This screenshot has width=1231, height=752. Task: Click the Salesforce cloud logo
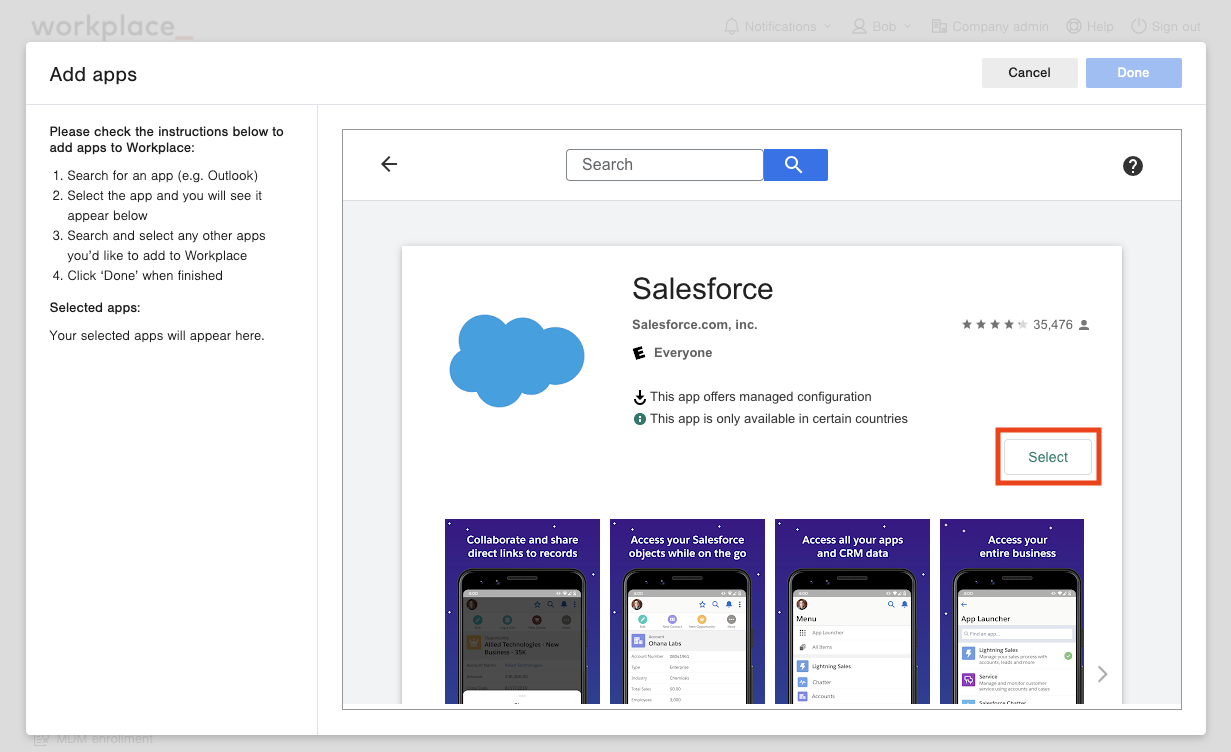(x=516, y=361)
